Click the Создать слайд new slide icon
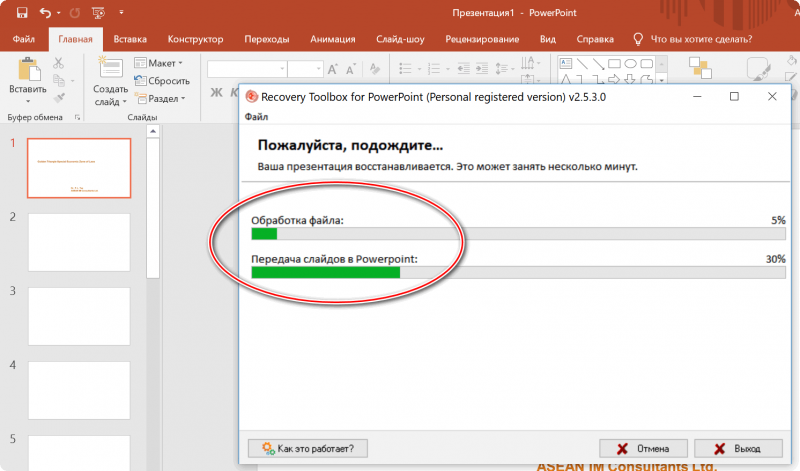This screenshot has height=471, width=800. coord(110,67)
